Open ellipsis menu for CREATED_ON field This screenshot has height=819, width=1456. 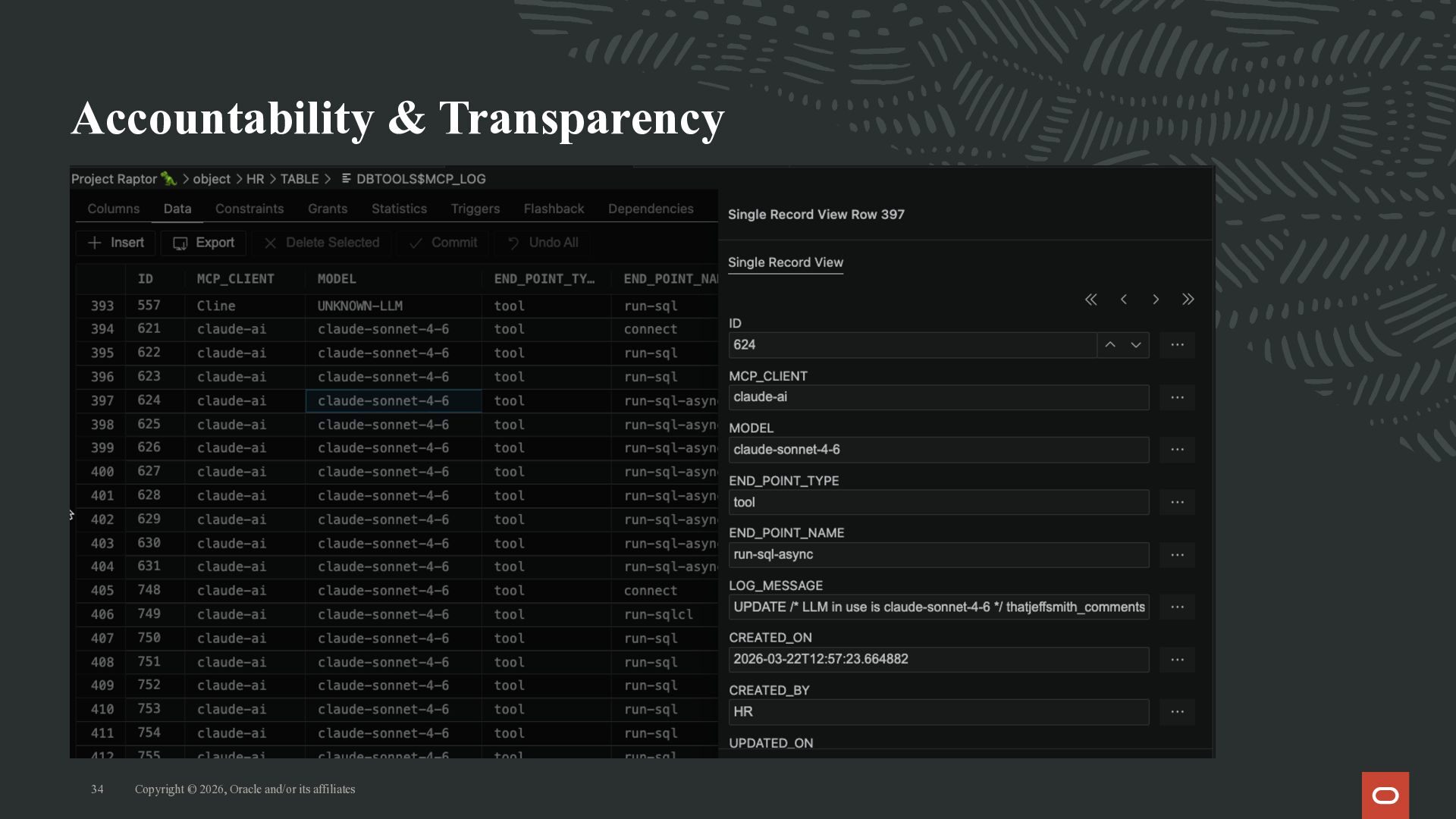click(x=1177, y=660)
